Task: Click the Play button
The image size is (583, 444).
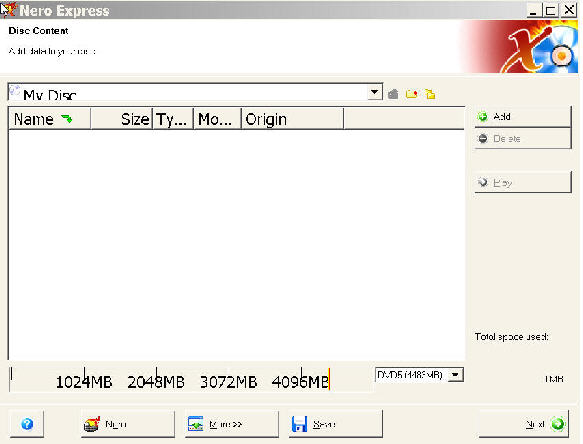Action: click(x=523, y=182)
